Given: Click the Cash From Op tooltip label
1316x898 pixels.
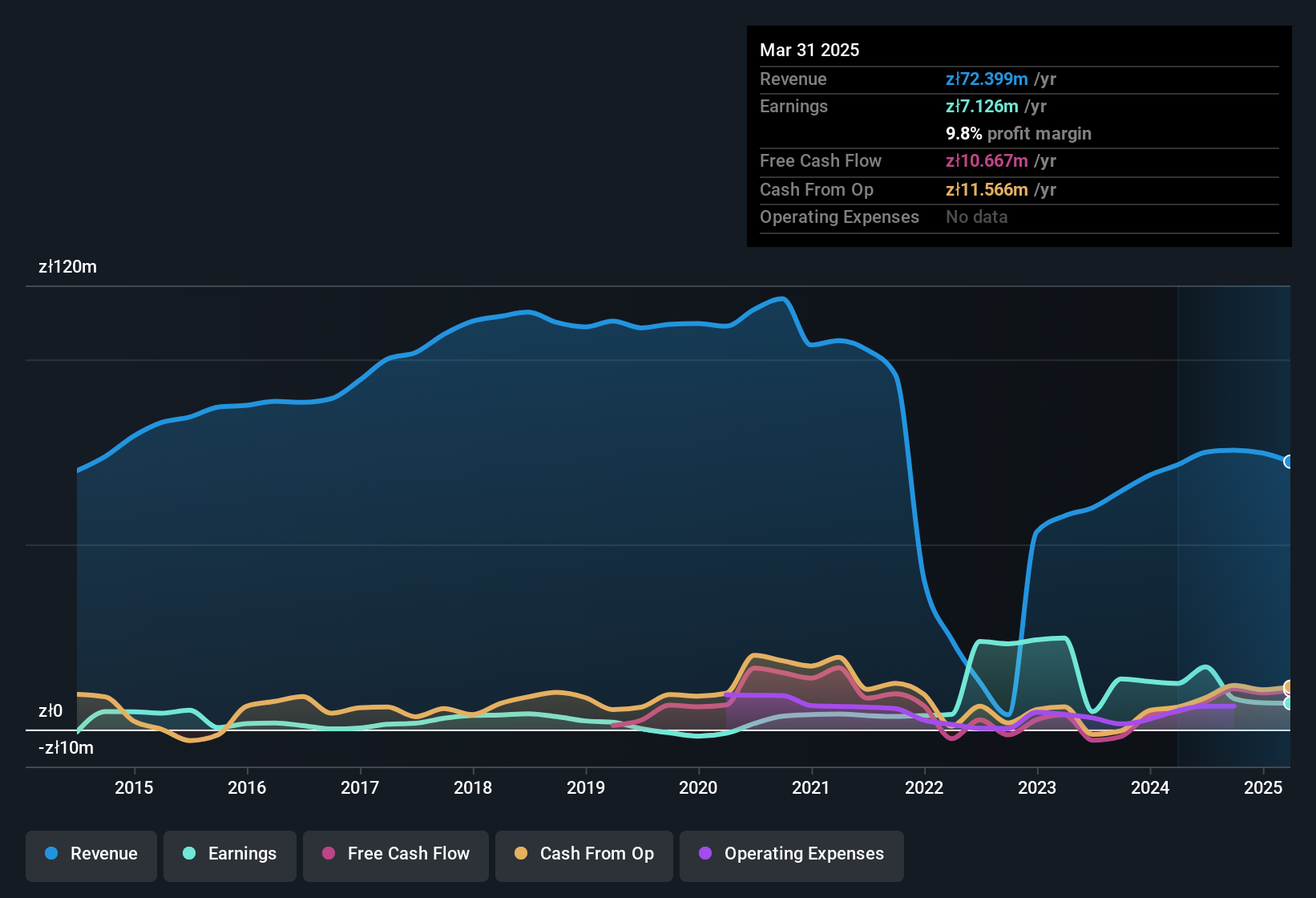Looking at the screenshot, I should pyautogui.click(x=817, y=189).
